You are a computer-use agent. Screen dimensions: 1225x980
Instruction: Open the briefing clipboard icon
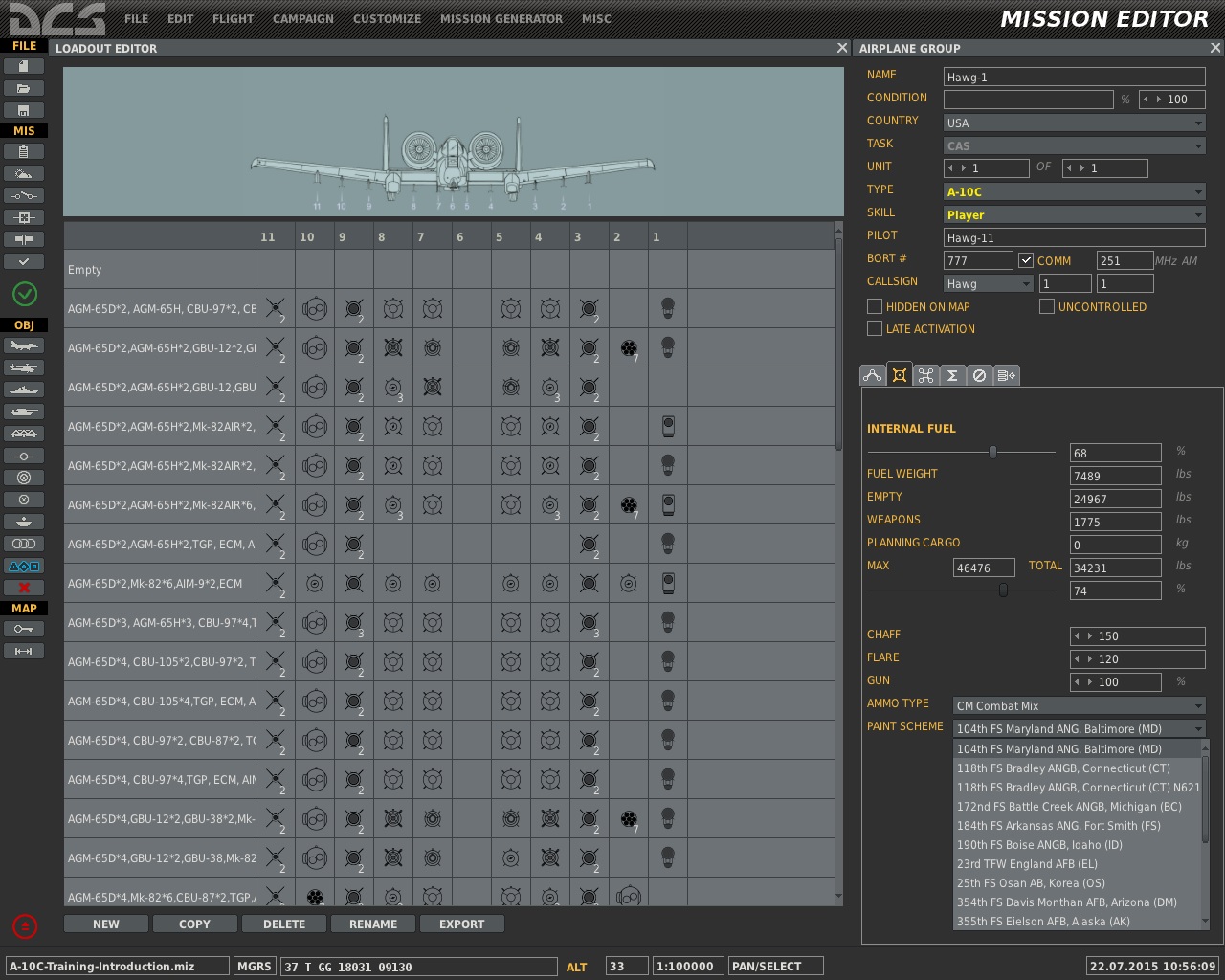click(24, 151)
